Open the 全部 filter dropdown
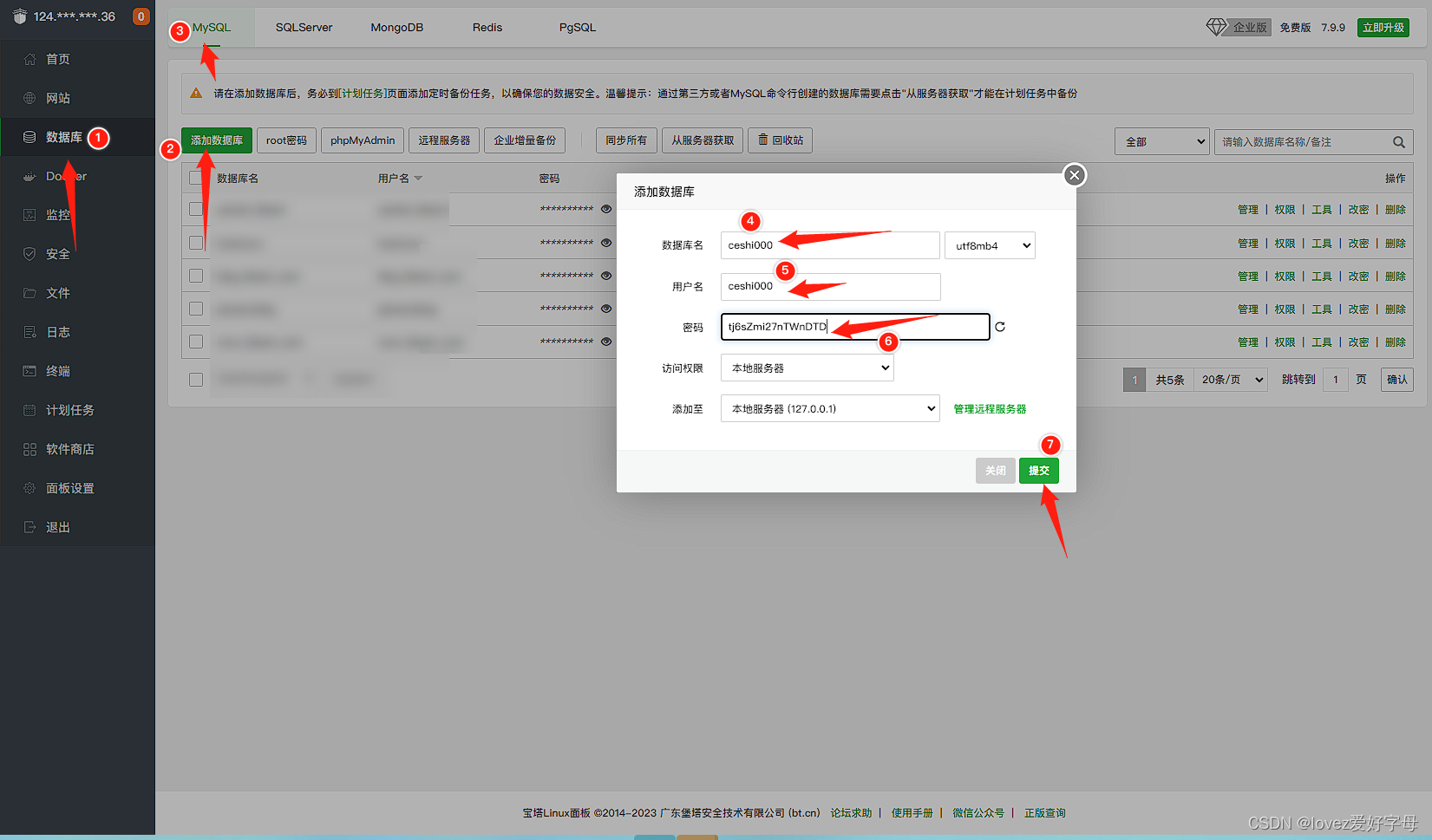This screenshot has width=1432, height=840. [1161, 141]
